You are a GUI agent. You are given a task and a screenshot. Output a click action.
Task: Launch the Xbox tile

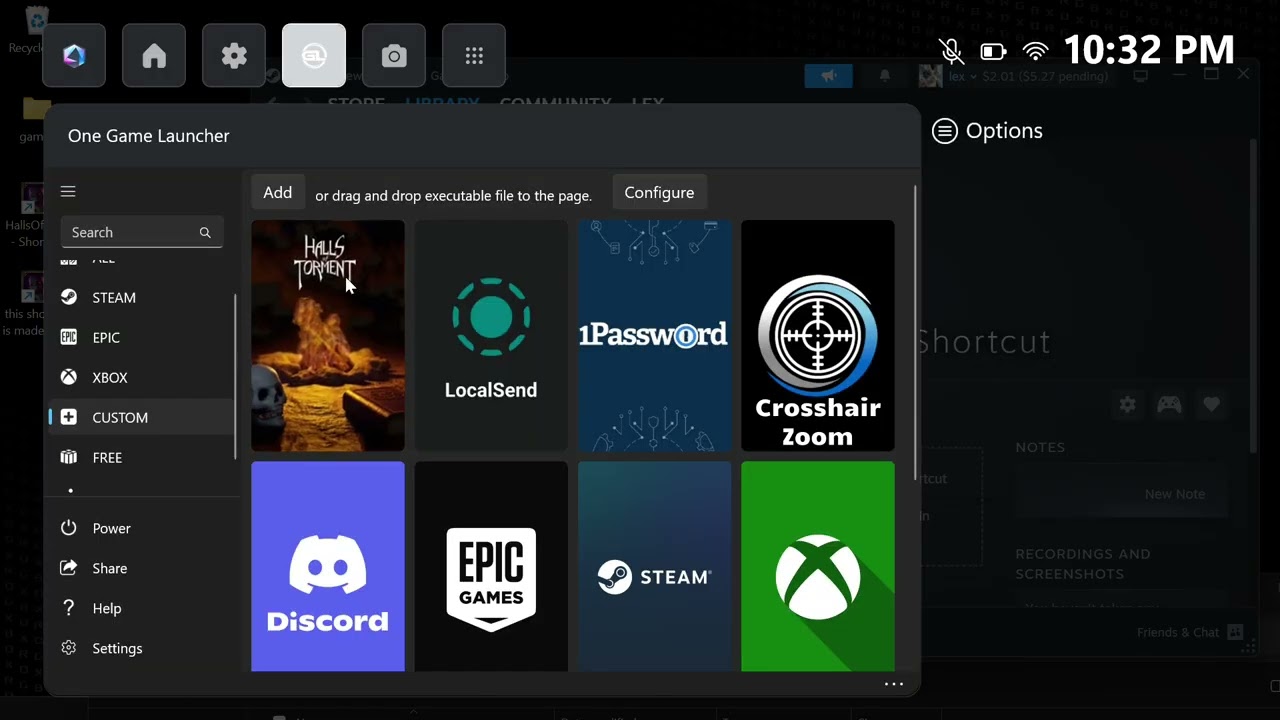[818, 566]
